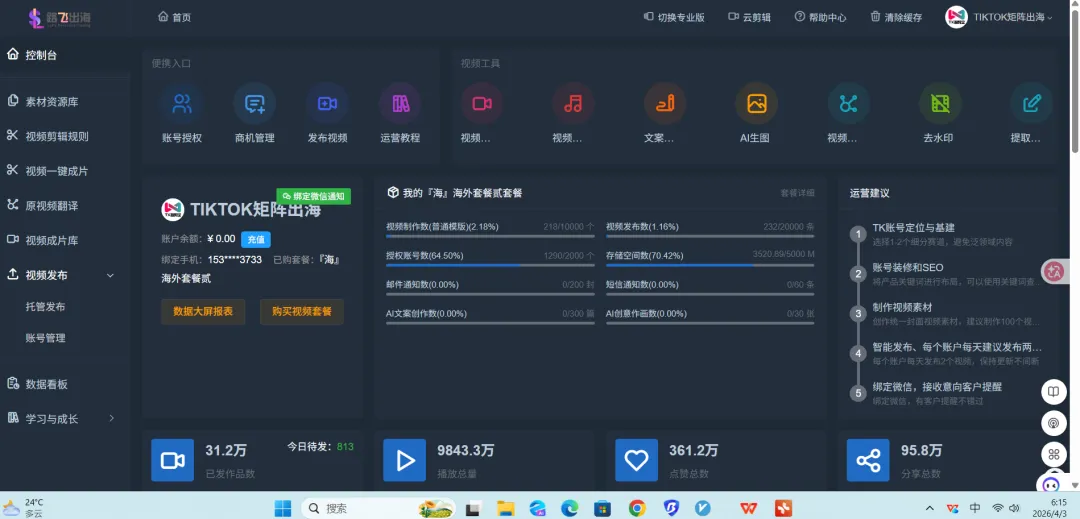Open the floating book guide button

point(1053,392)
